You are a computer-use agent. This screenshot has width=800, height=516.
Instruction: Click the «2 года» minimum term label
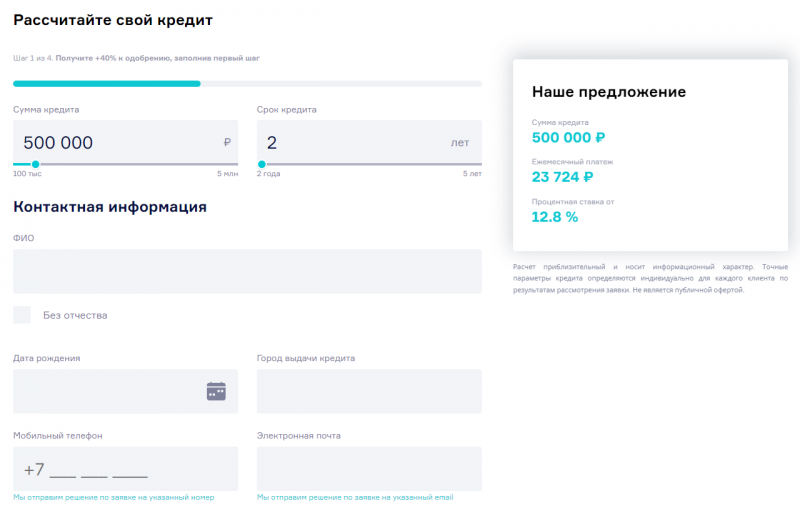tap(268, 174)
